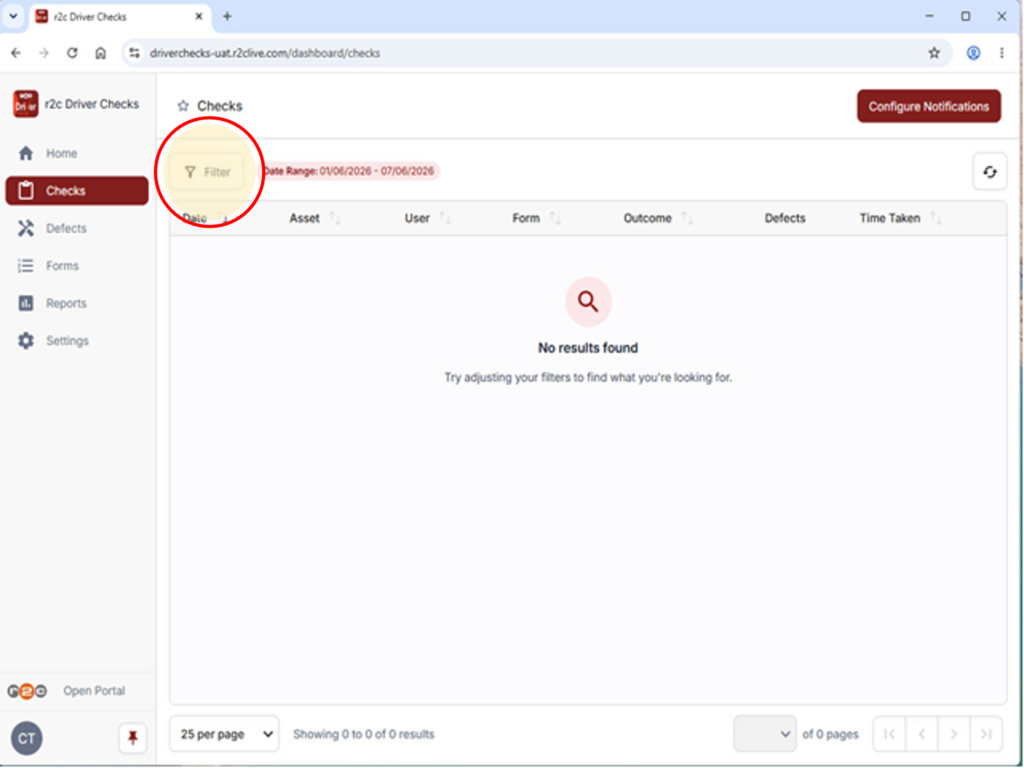This screenshot has height=768, width=1024.
Task: Go to the next page
Action: pyautogui.click(x=953, y=734)
